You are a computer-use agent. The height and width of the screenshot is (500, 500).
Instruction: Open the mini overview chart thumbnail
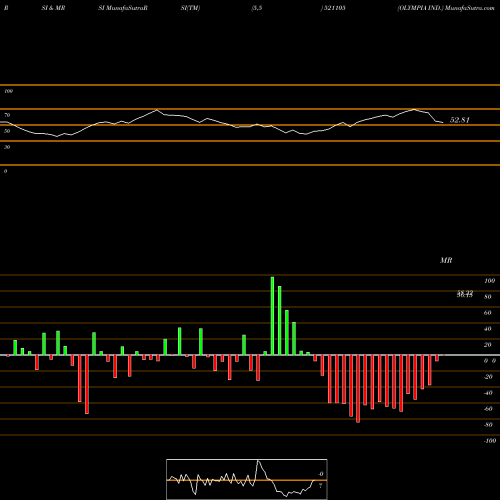247,479
